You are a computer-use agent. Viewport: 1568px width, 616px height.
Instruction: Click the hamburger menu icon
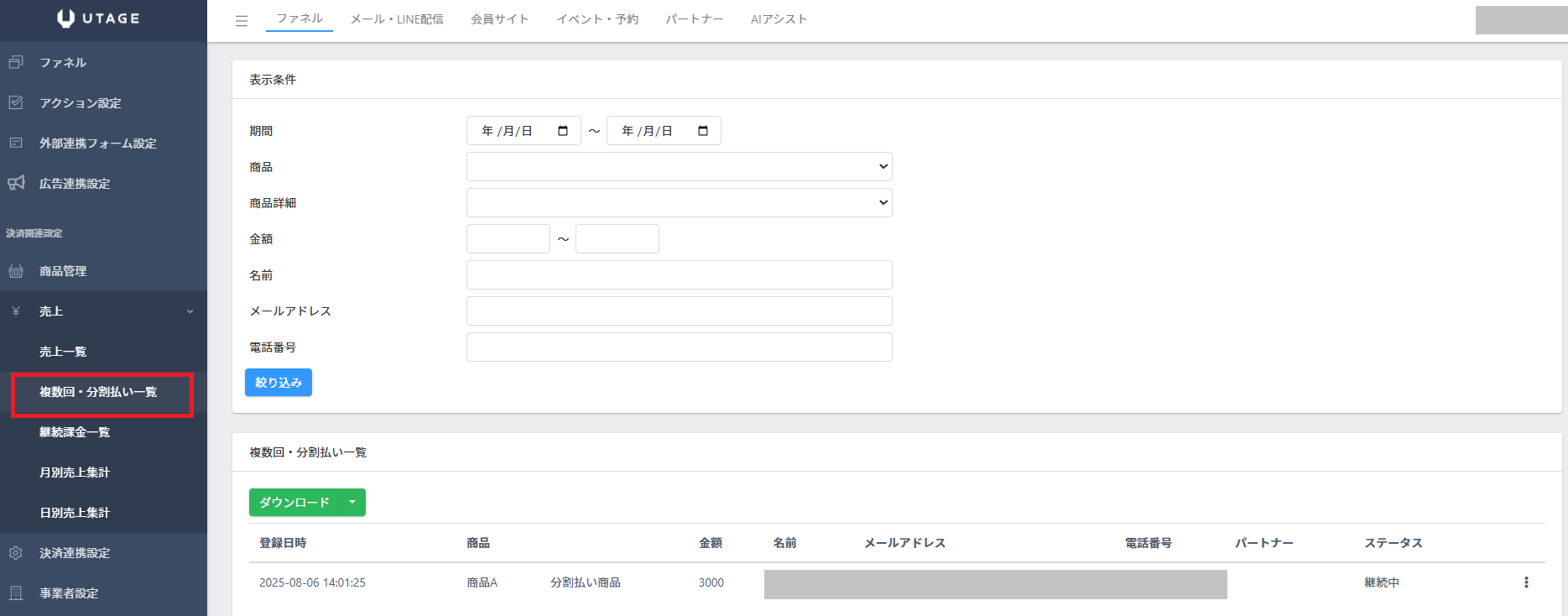coord(242,21)
